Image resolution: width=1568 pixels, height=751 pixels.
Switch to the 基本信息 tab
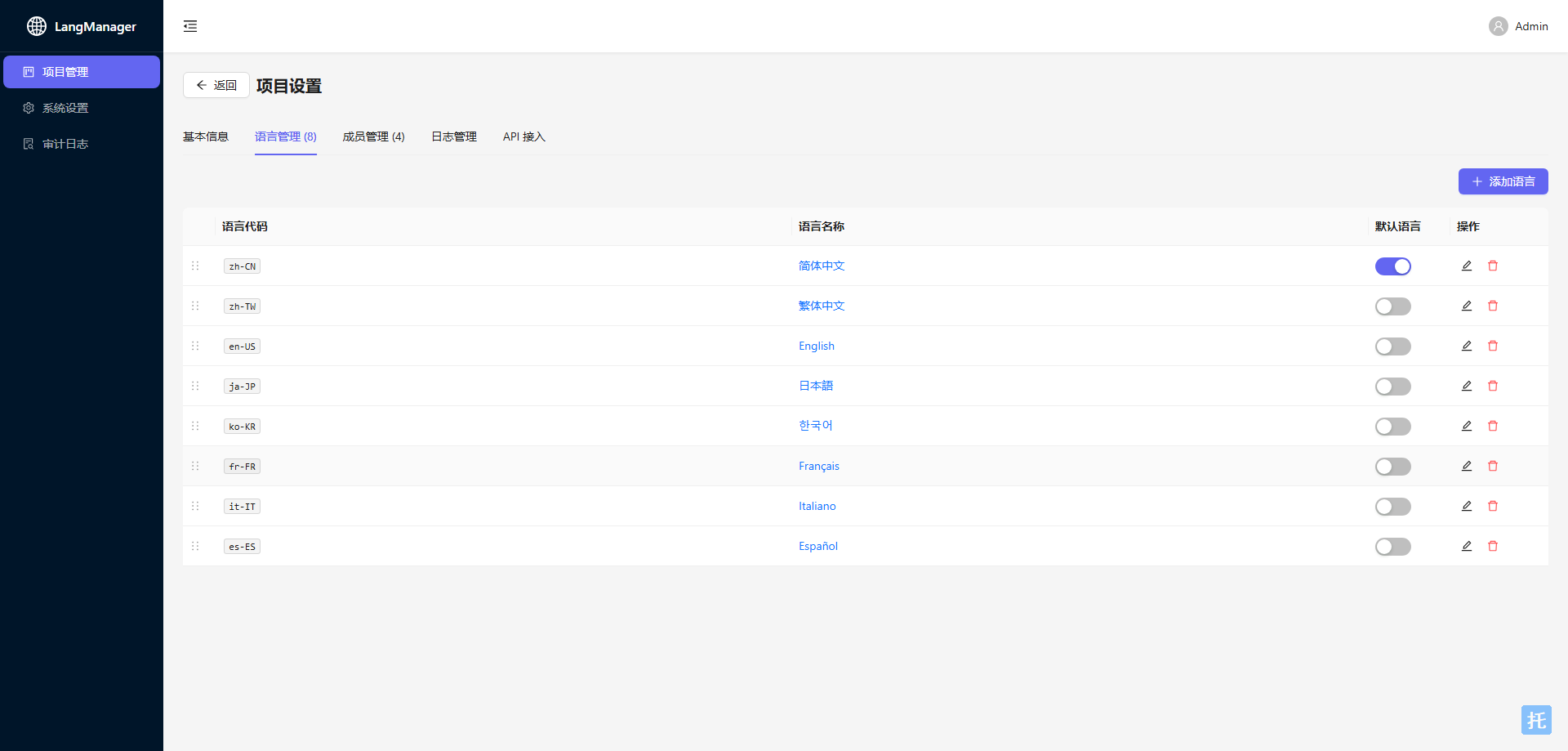[206, 136]
